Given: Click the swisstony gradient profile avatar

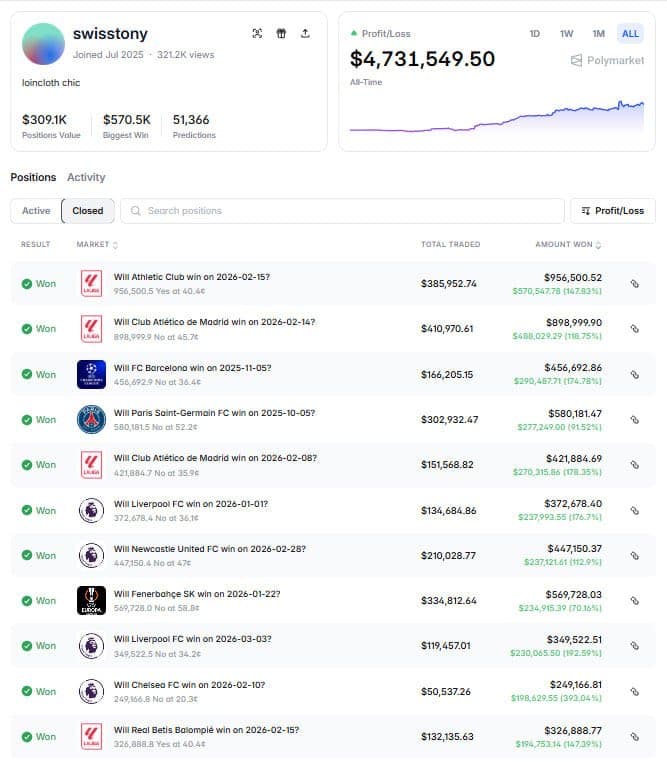Looking at the screenshot, I should [43, 44].
